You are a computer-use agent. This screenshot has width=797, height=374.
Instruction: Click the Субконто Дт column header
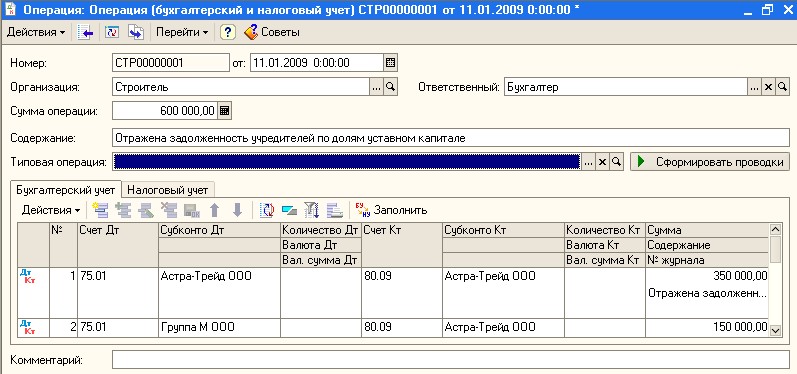click(219, 230)
